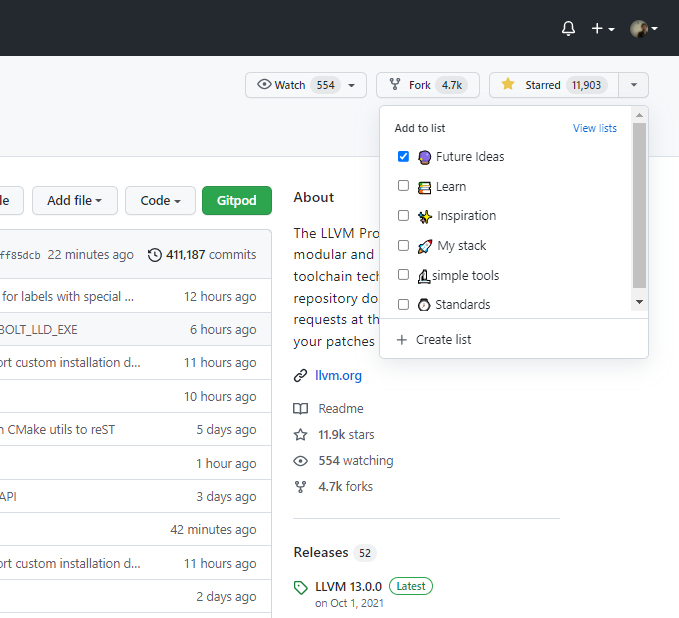Screen dimensions: 679x618
Task: Check the My stack list
Action: click(x=403, y=245)
